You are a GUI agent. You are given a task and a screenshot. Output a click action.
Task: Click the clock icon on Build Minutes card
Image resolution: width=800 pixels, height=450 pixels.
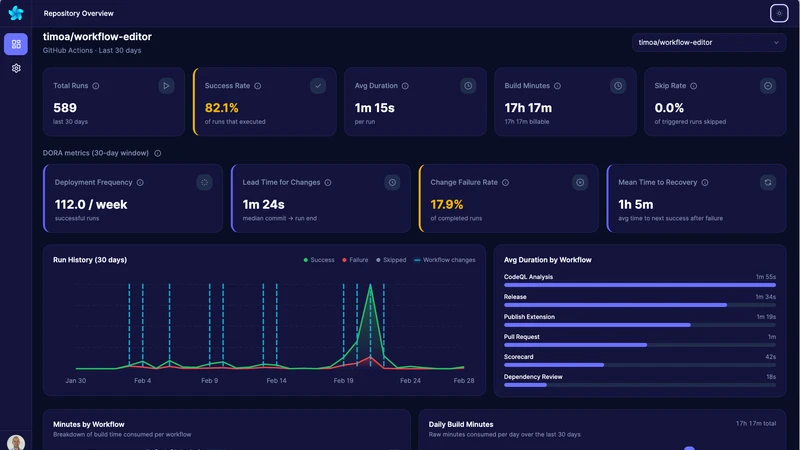(x=618, y=86)
